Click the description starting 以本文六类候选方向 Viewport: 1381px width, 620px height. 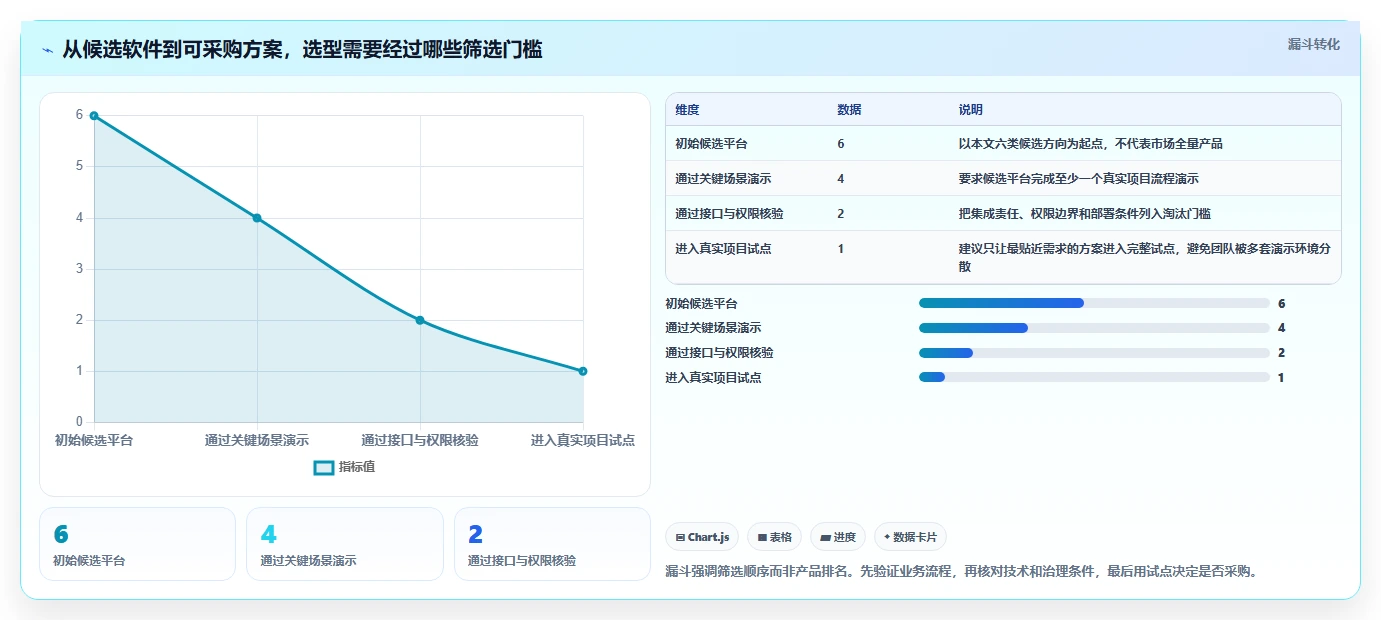coord(1090,144)
